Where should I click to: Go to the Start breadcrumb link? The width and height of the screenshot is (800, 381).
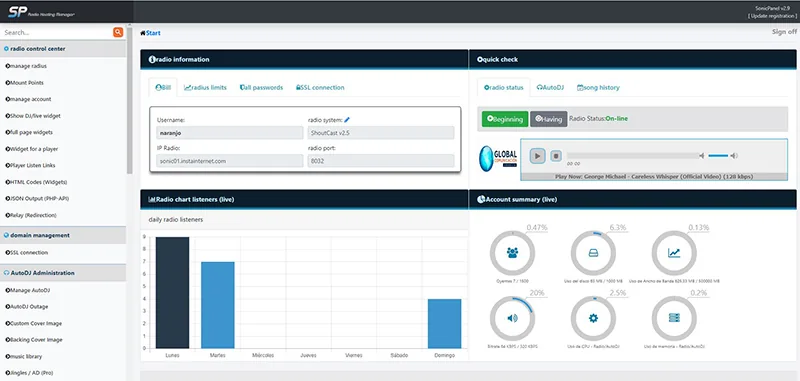pyautogui.click(x=151, y=33)
